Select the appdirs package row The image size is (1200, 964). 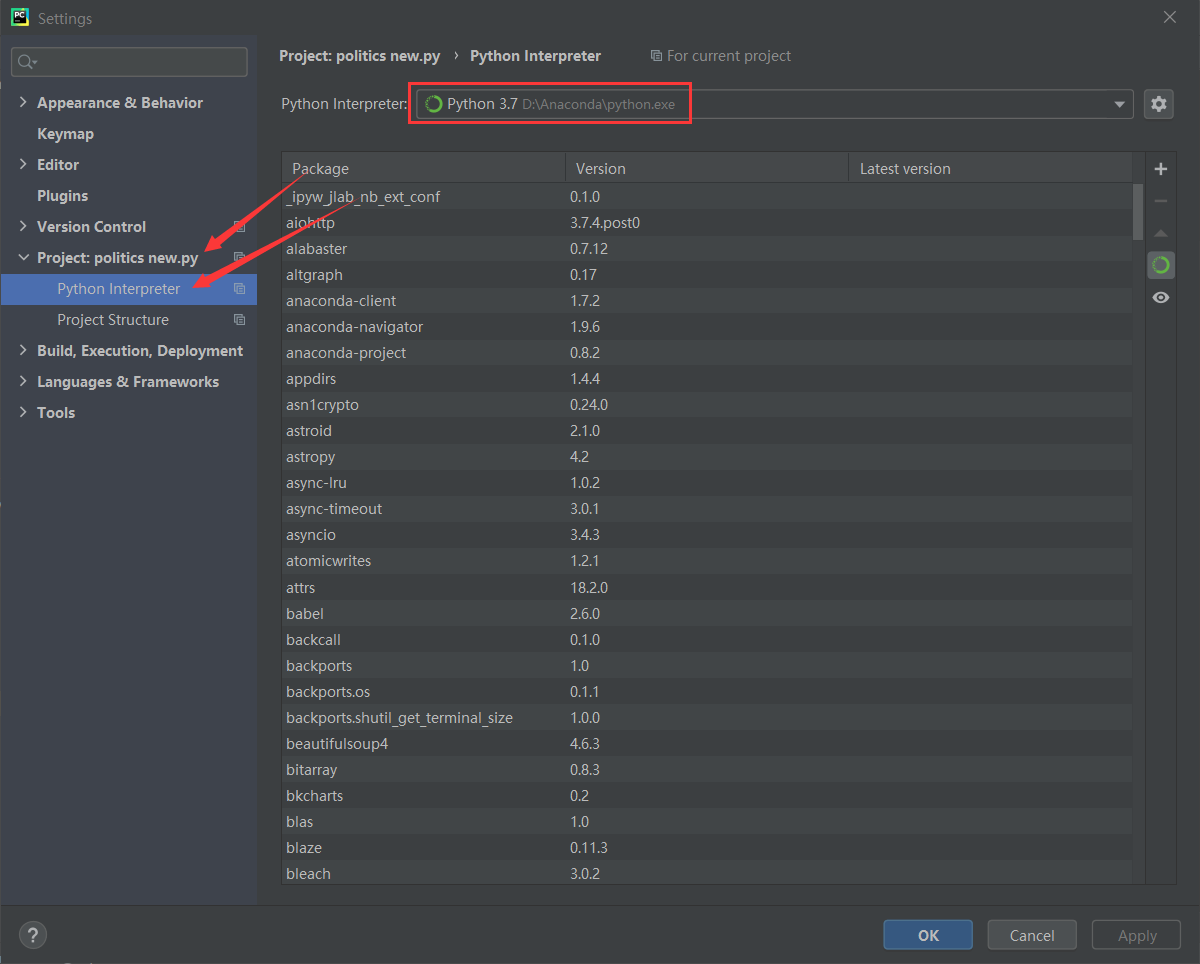pos(707,379)
